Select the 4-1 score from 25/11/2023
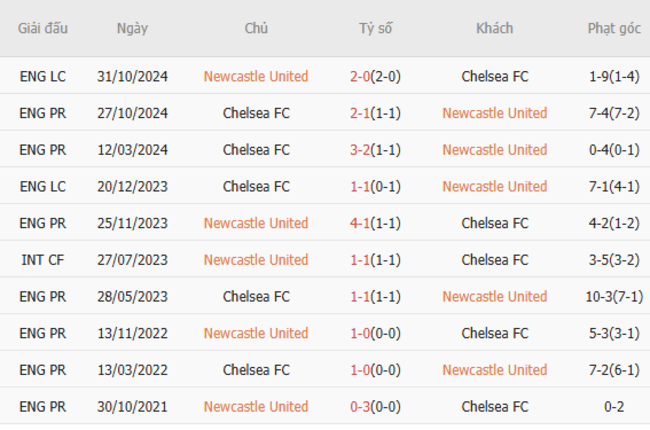 (x=375, y=223)
